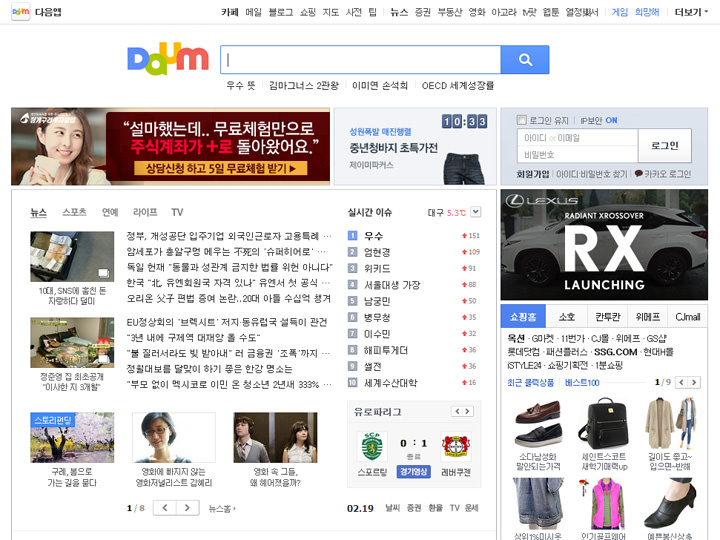Go to previous news page arrow
720x540 pixels.
[x=165, y=508]
